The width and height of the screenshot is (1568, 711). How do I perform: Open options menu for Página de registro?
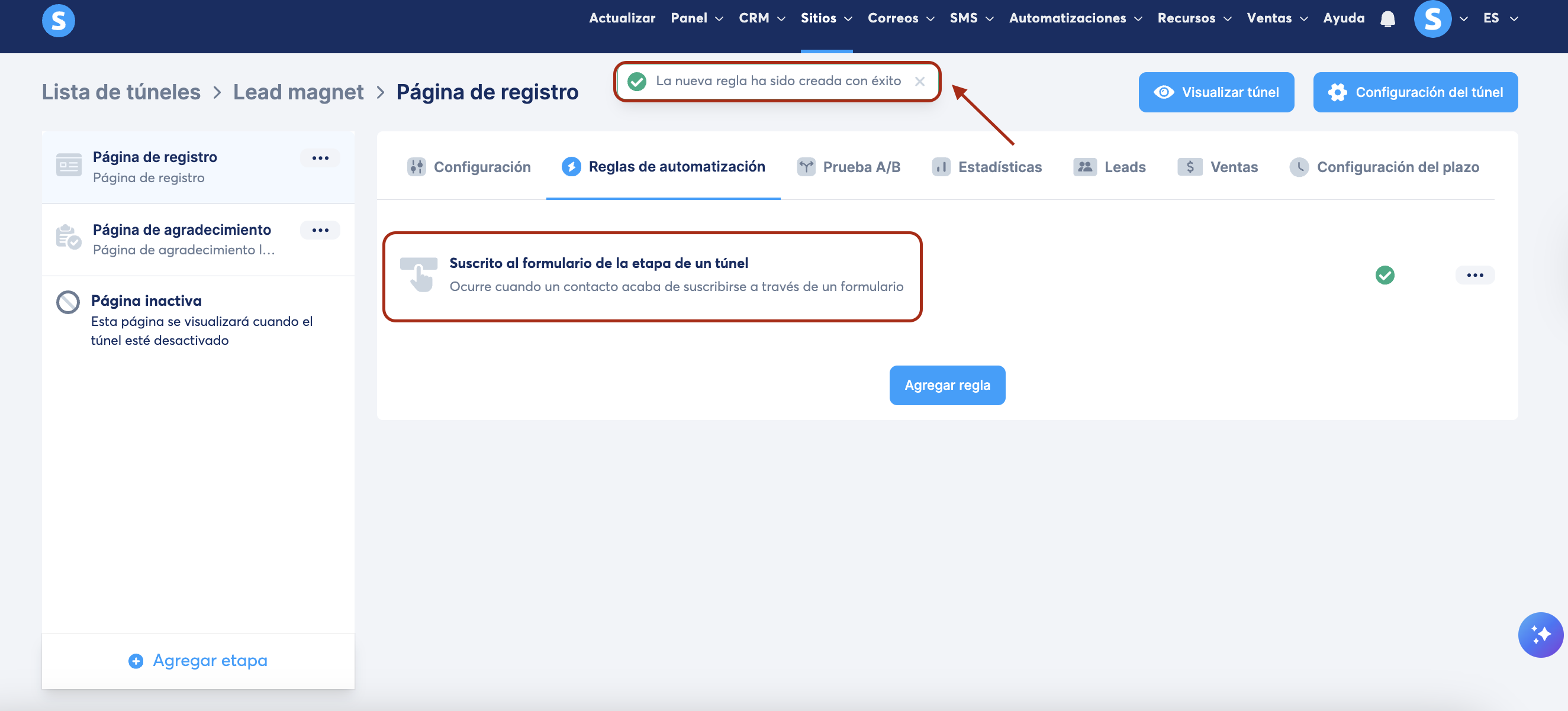320,158
